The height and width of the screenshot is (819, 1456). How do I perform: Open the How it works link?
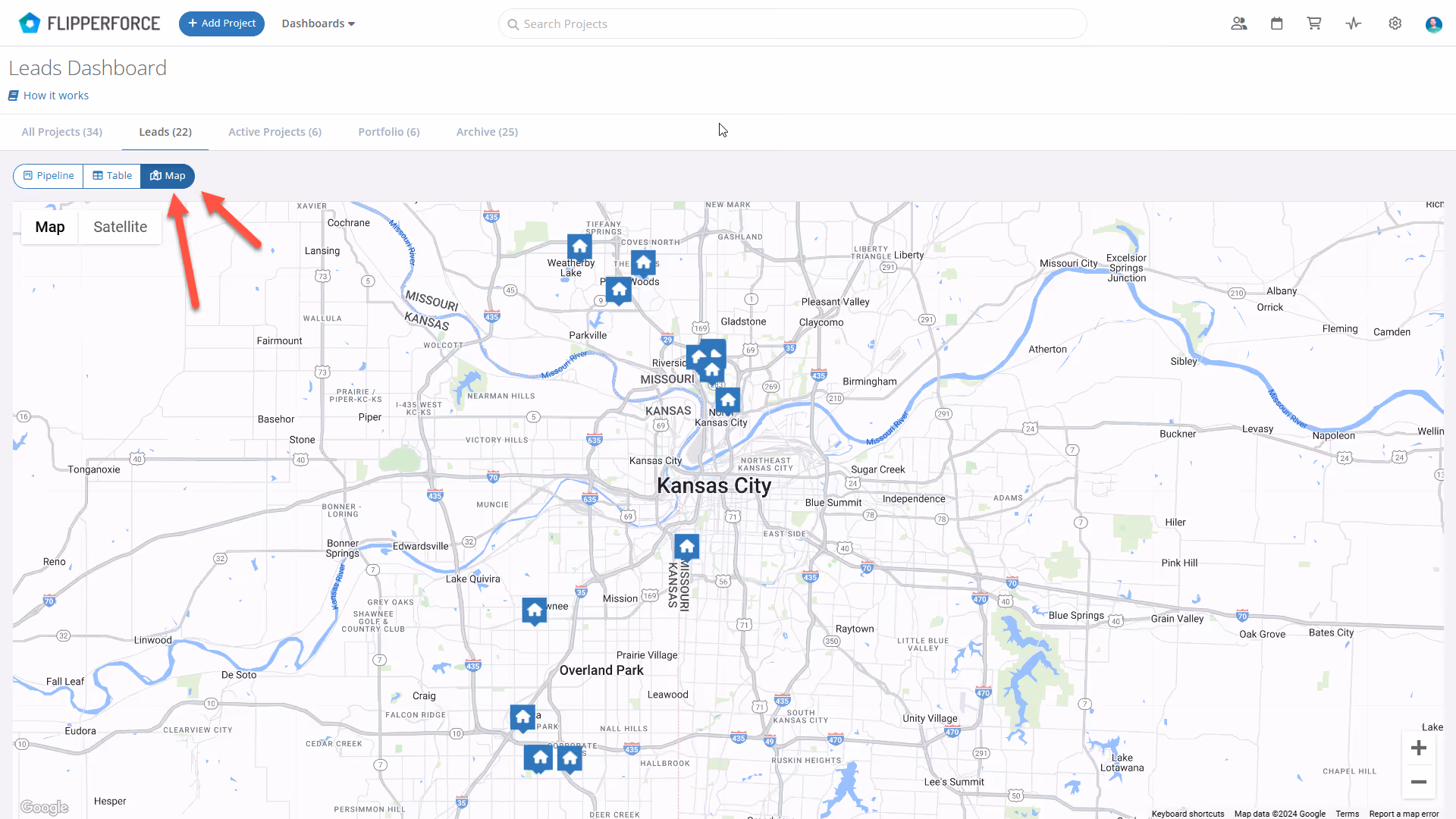(x=56, y=96)
